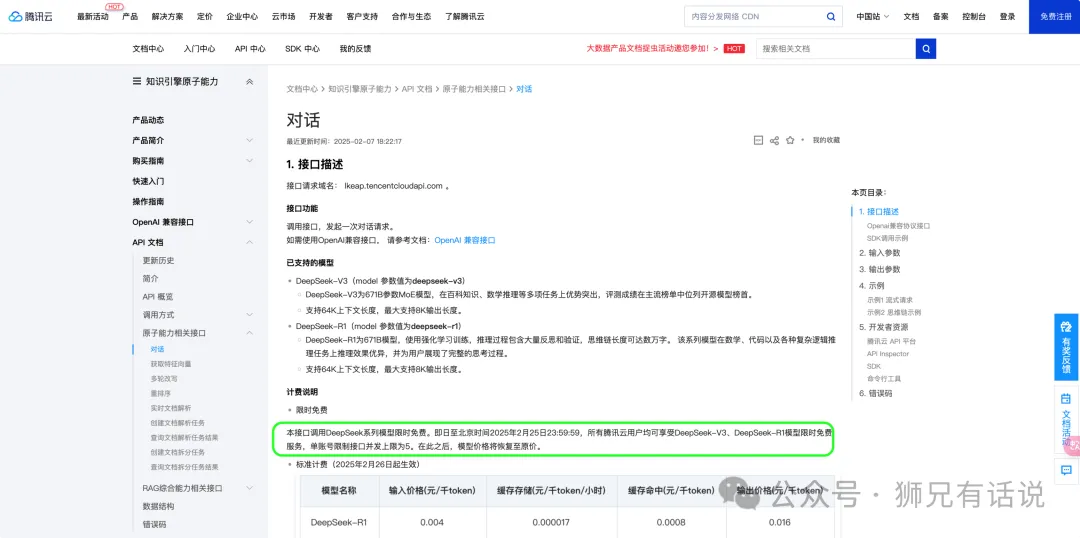1080x538 pixels.
Task: Switch to SDK 中心 tab
Action: tap(302, 49)
